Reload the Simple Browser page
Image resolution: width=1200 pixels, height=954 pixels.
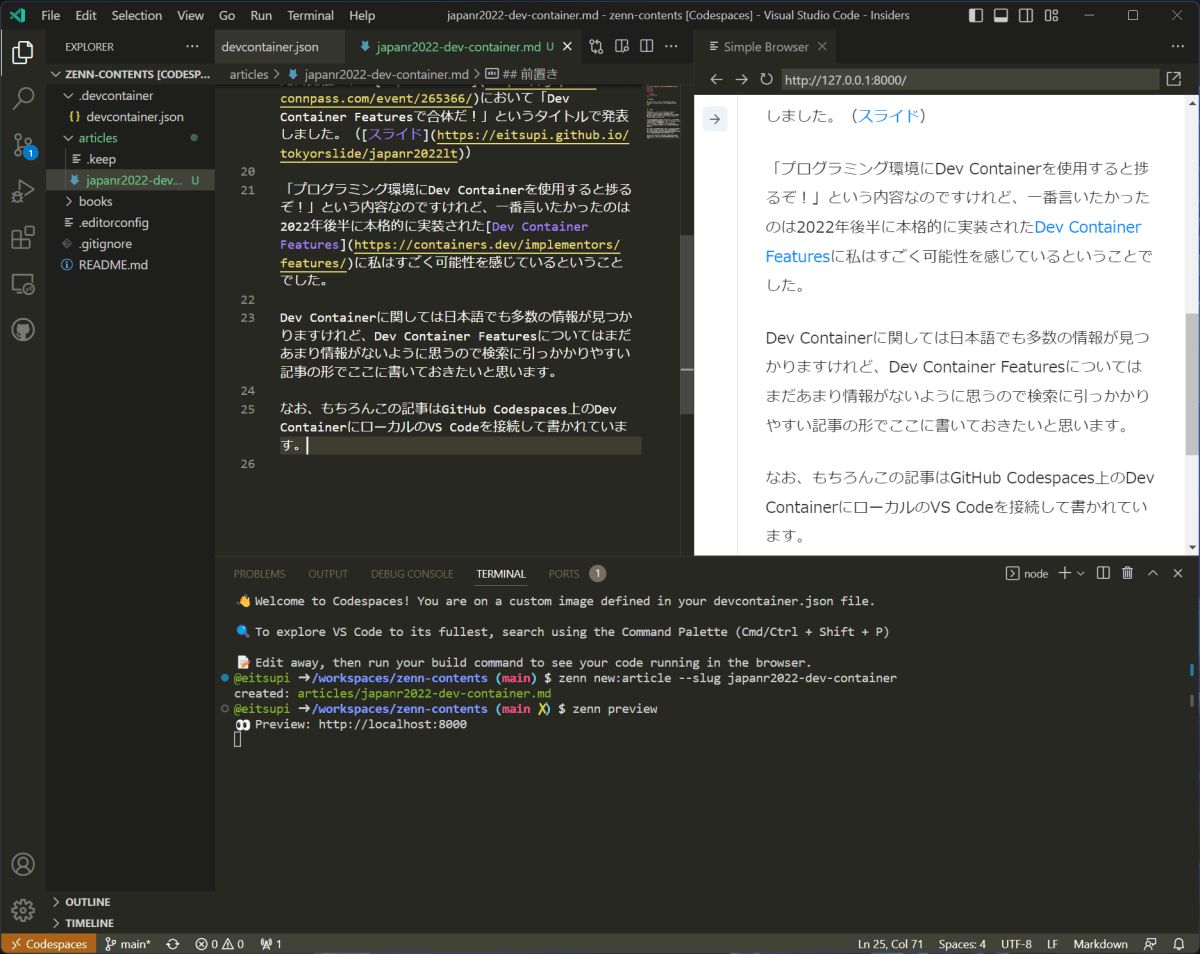pos(766,80)
